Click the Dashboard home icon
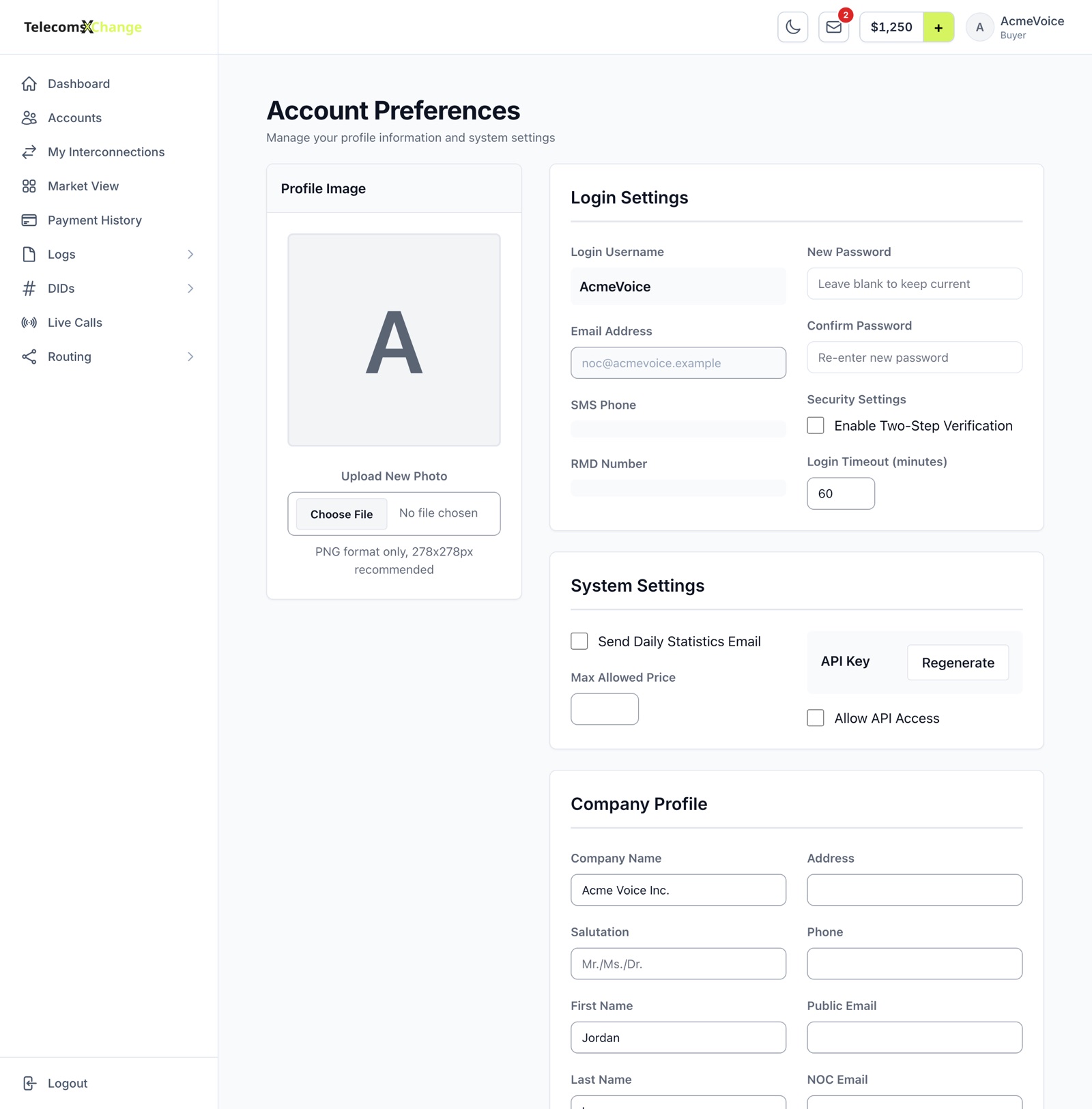 point(29,84)
